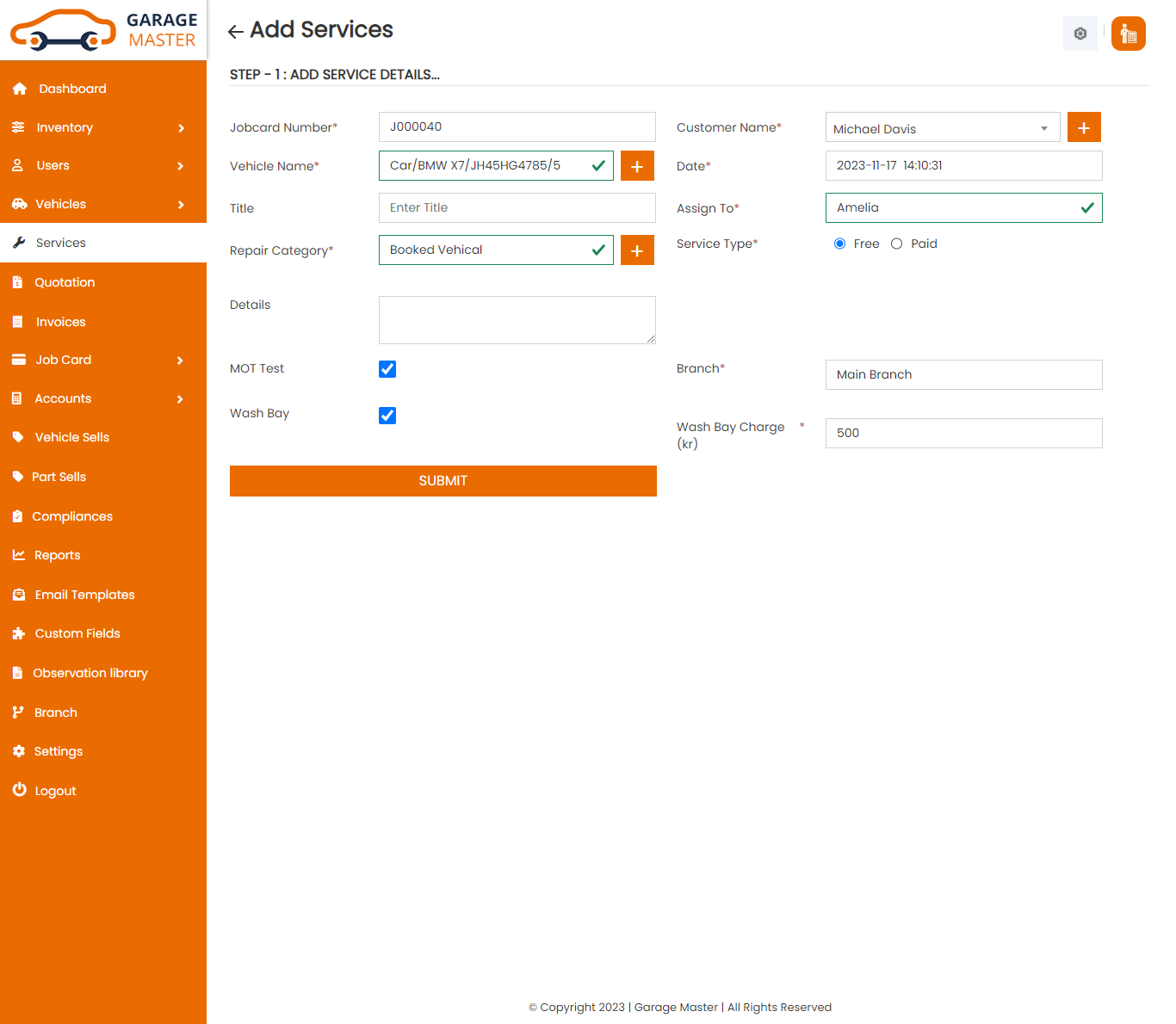Click the Custom Fields puzzle icon
The height and width of the screenshot is (1024, 1176).
point(19,633)
